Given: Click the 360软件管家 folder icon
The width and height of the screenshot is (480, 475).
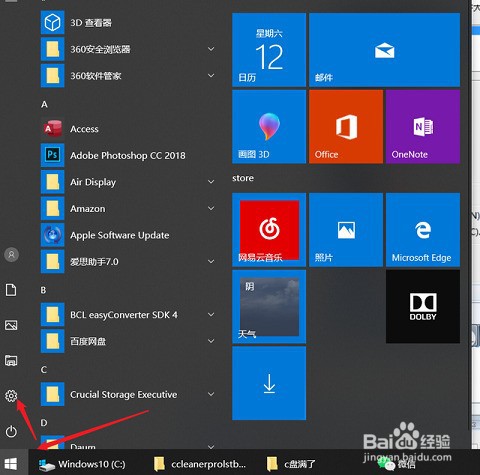Looking at the screenshot, I should (x=52, y=76).
